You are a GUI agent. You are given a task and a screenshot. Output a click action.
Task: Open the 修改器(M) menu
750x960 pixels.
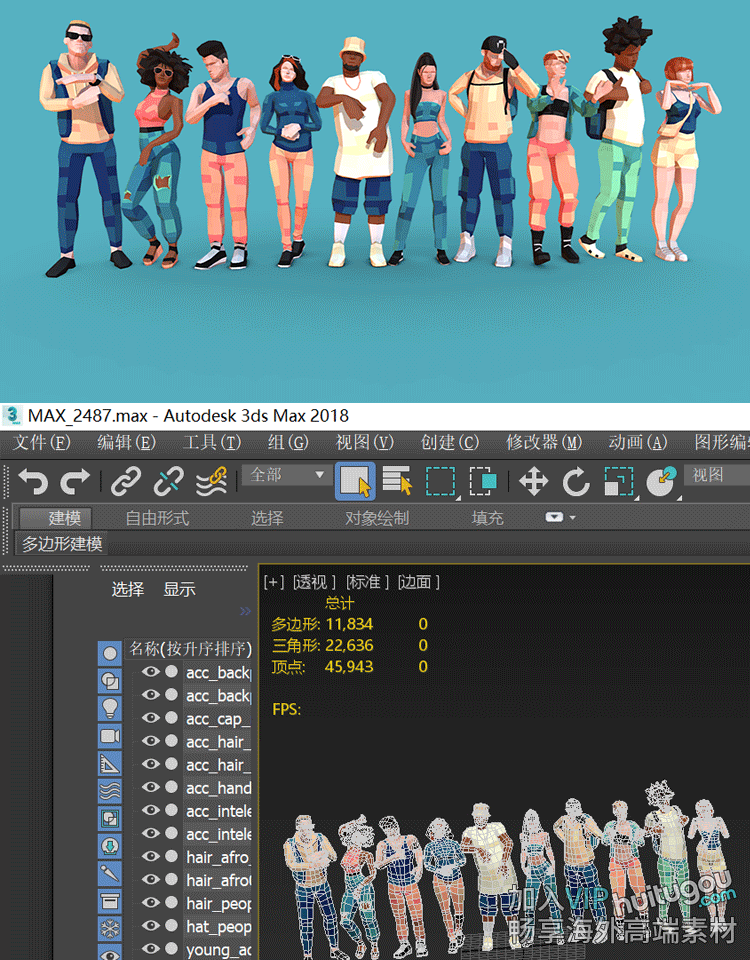tap(543, 442)
